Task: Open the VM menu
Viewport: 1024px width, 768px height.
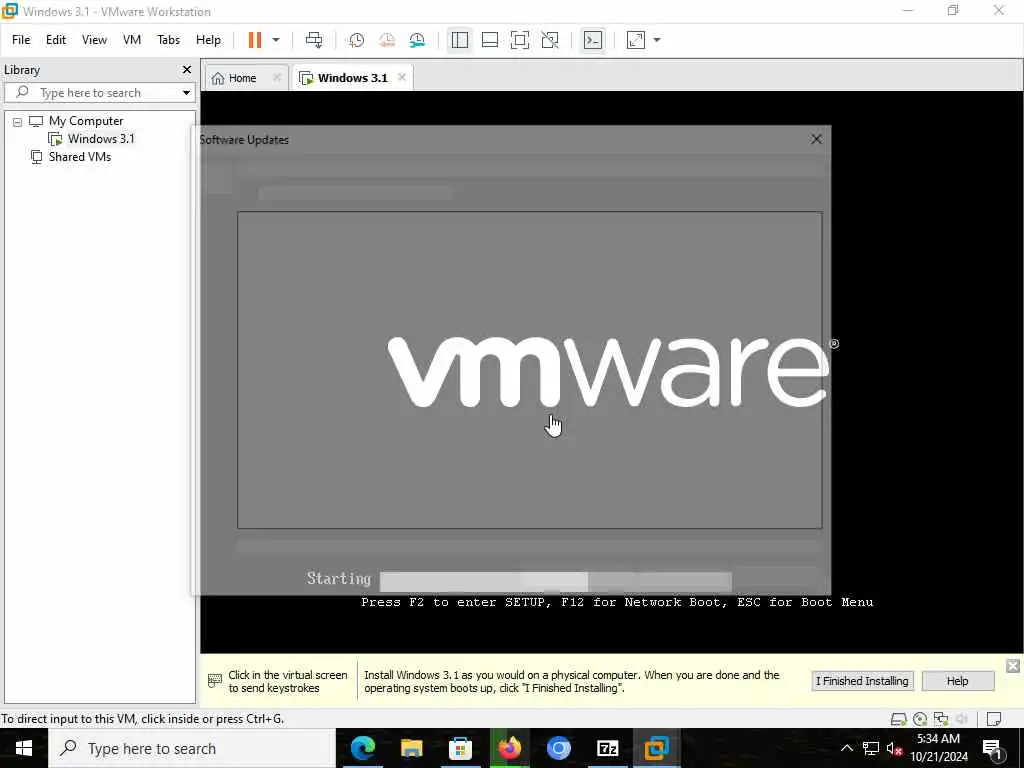Action: click(132, 40)
